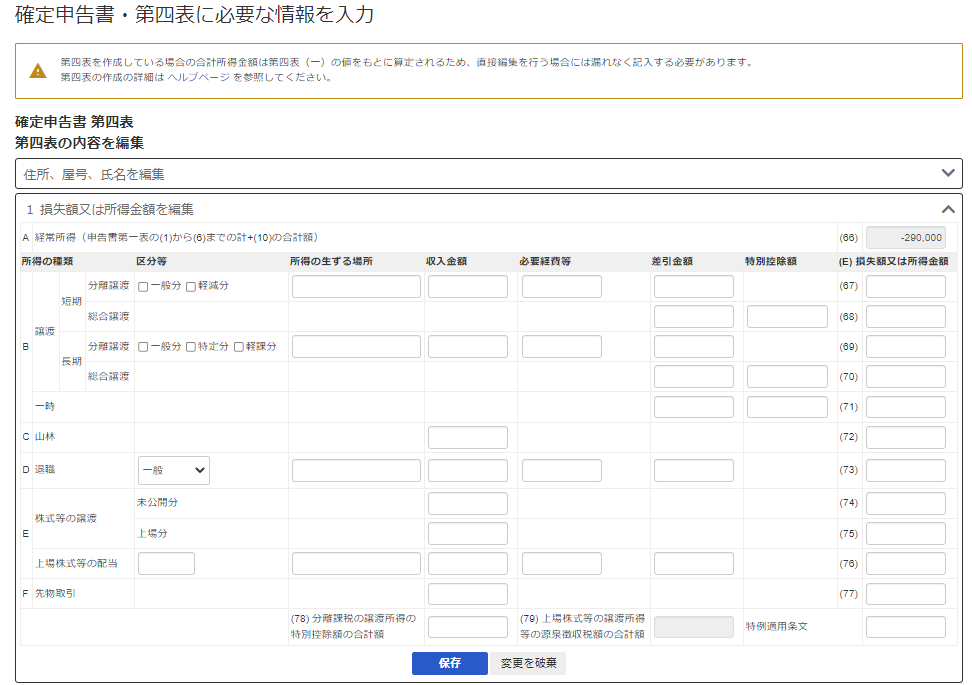Viewport: 972px width, 685px height.
Task: Focus the 未公開分 収入金額 field
Action: tap(468, 503)
